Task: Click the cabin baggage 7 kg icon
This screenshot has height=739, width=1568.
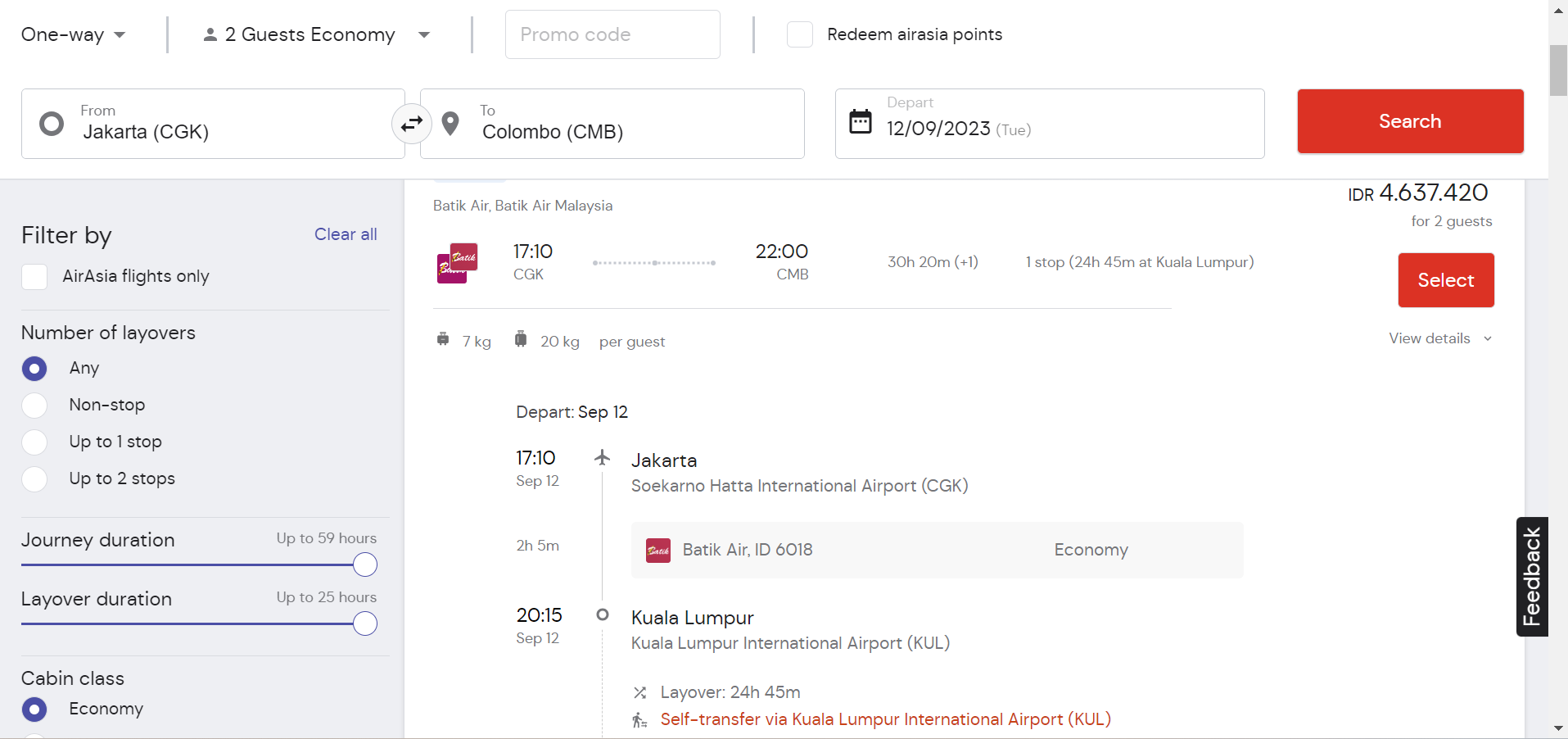Action: (443, 339)
